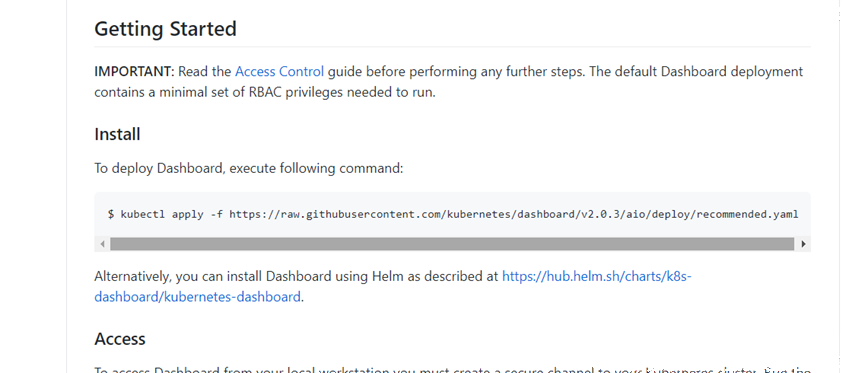The width and height of the screenshot is (865, 373).
Task: Click the bold IMPORTANT label
Action: pyautogui.click(x=134, y=72)
